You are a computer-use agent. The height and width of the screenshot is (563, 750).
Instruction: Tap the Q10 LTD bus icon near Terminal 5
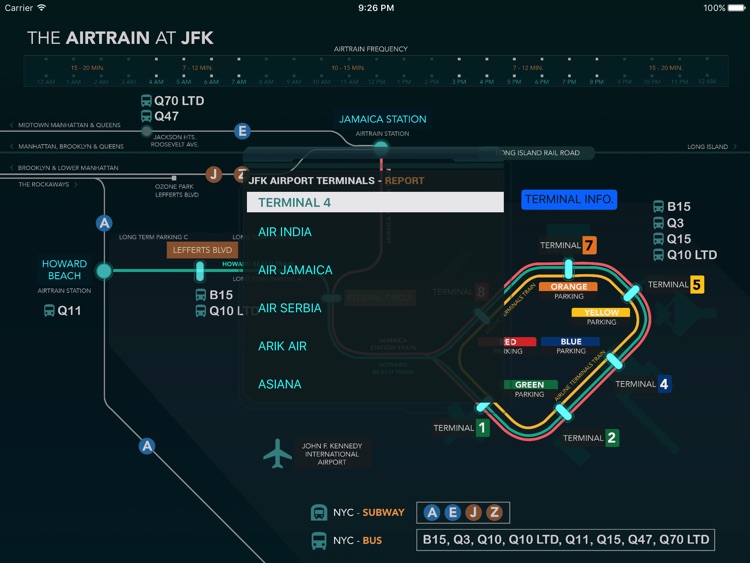[x=659, y=255]
